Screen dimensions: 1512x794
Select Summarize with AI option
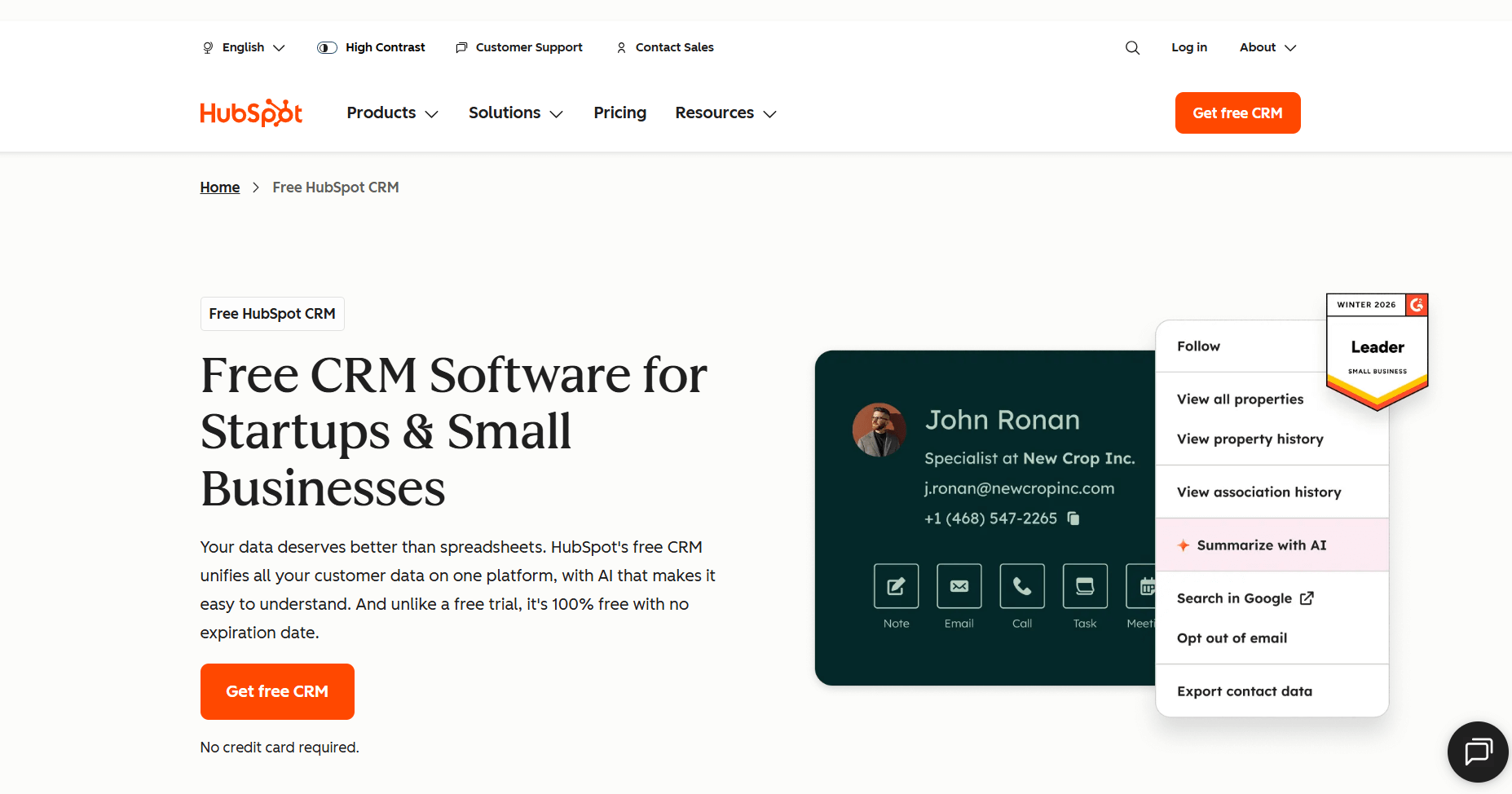coord(1260,545)
